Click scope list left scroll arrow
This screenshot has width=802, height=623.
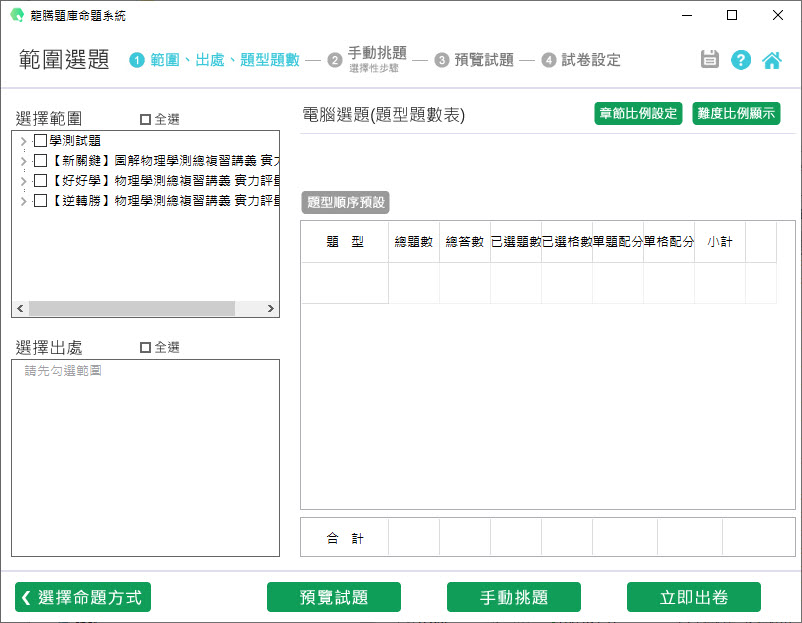(x=20, y=309)
